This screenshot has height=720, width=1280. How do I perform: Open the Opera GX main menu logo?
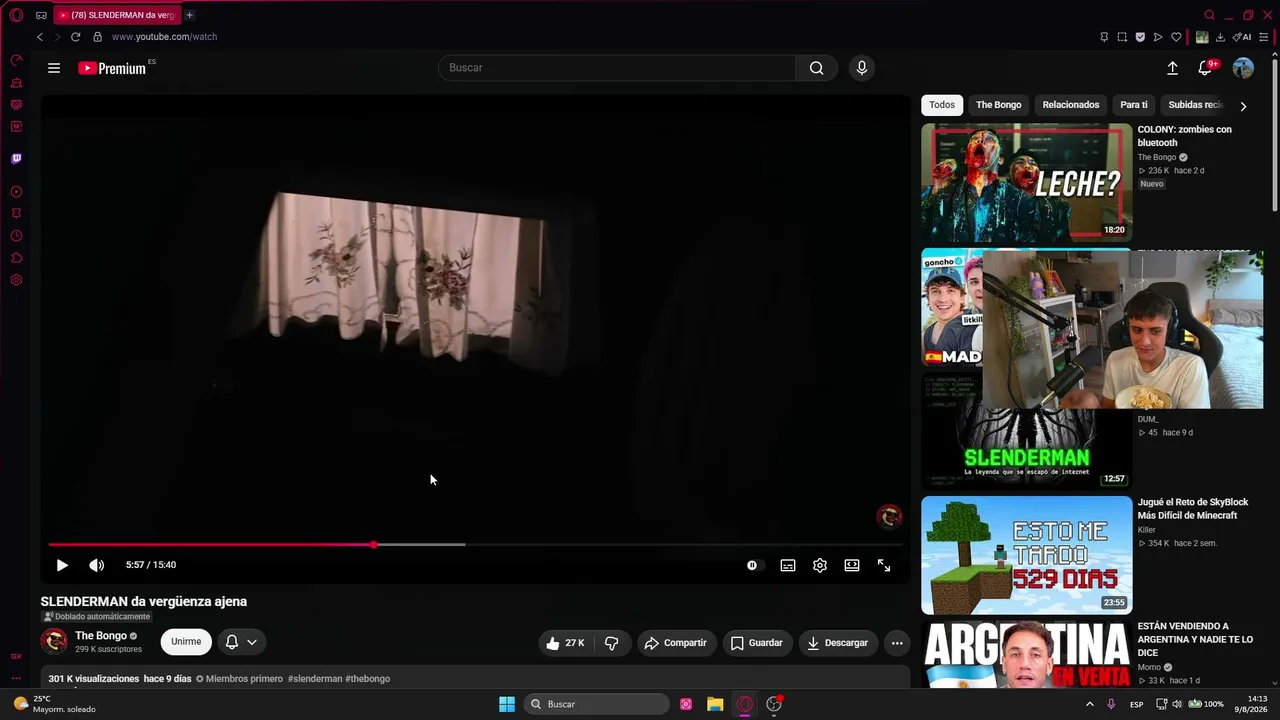(16, 15)
